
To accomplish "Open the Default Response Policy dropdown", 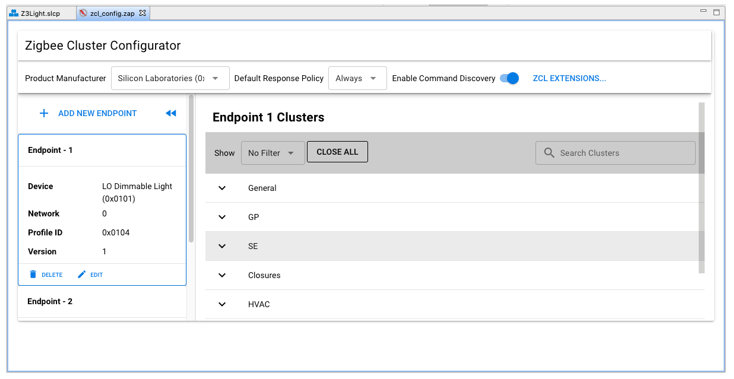I will (357, 78).
